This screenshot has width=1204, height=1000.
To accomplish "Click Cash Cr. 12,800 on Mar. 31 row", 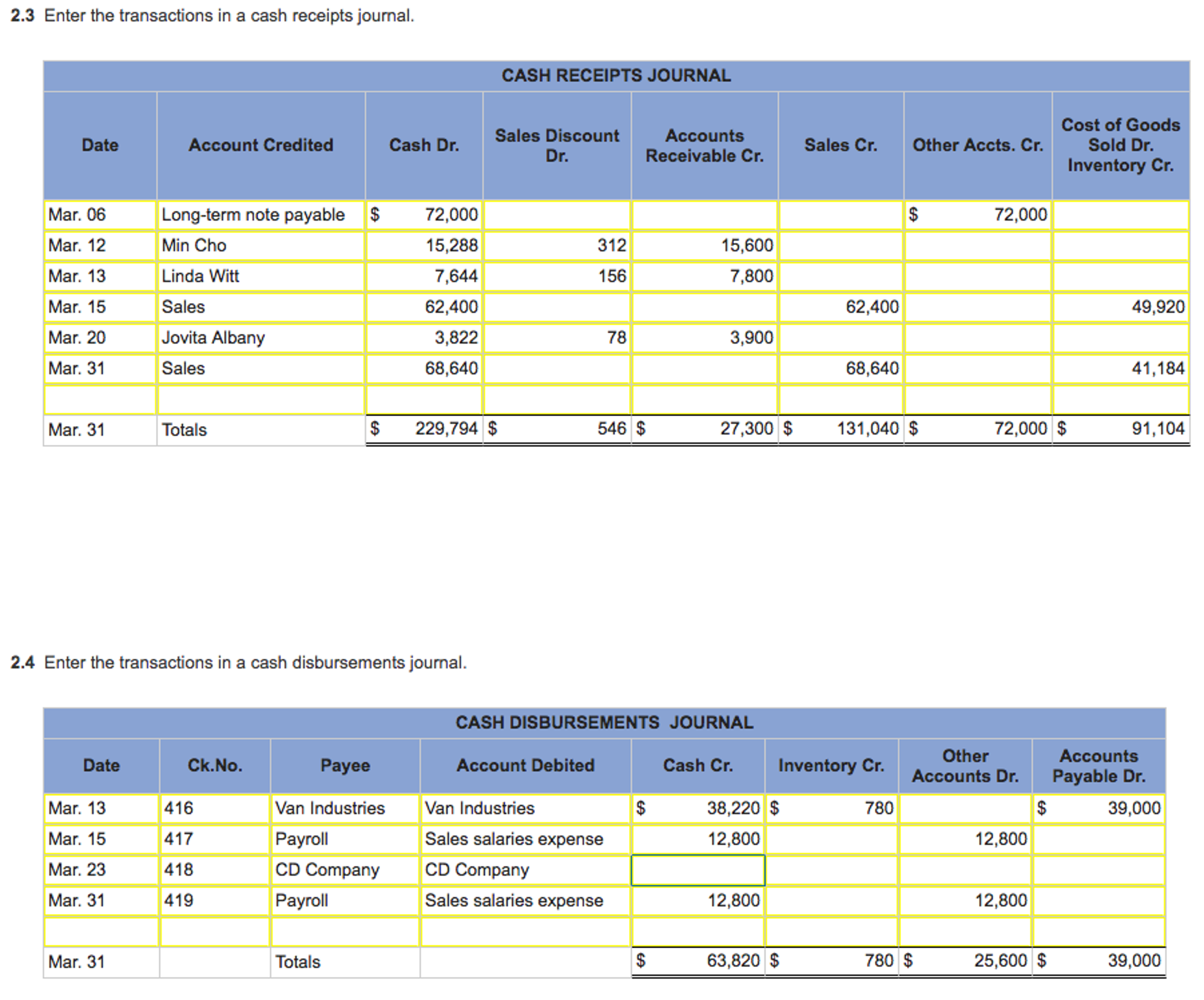I will coord(698,901).
